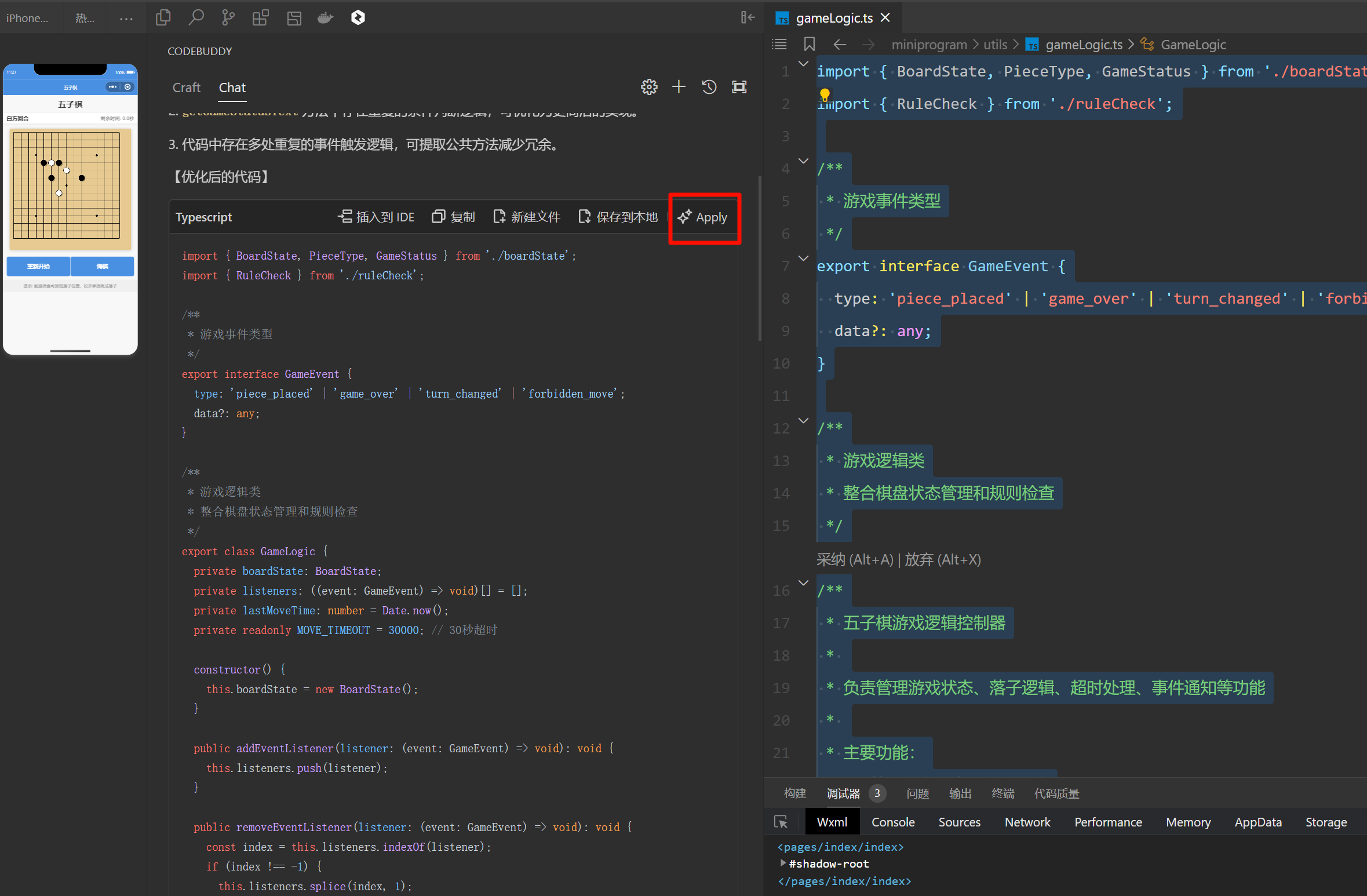The height and width of the screenshot is (896, 1367).
Task: Toggle fullscreen chat panel icon
Action: tap(739, 88)
